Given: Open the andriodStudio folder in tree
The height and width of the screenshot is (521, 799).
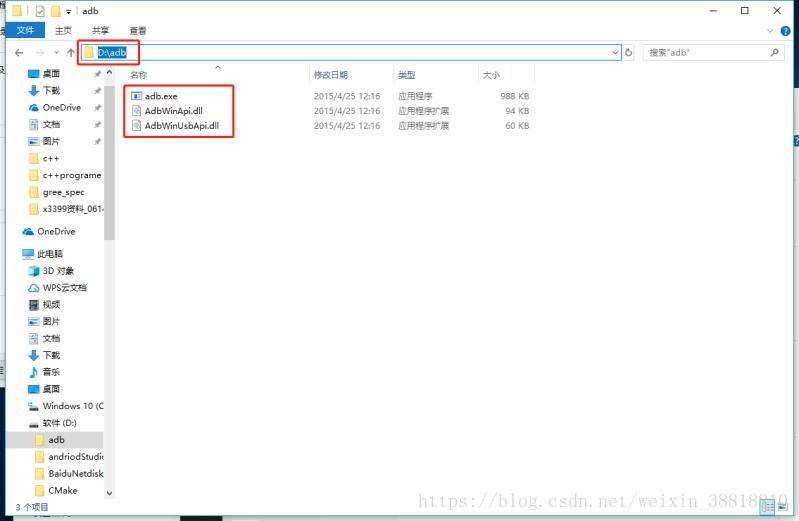Looking at the screenshot, I should pyautogui.click(x=75, y=457).
